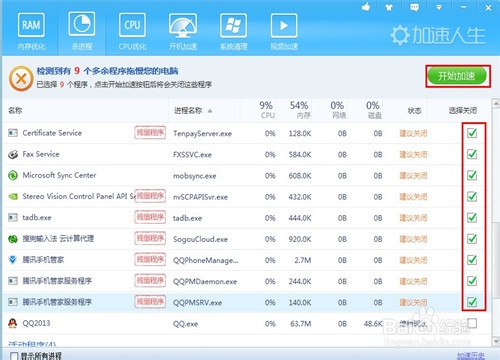500x360 pixels.
Task: Select the mobsync.exe process name
Action: tap(195, 176)
